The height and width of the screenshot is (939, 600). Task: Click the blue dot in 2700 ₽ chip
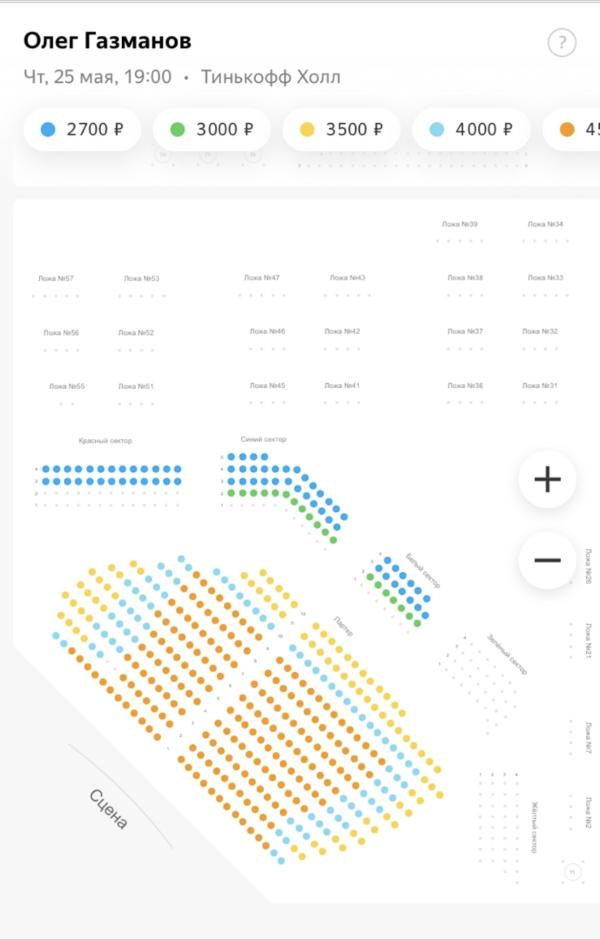click(x=48, y=129)
